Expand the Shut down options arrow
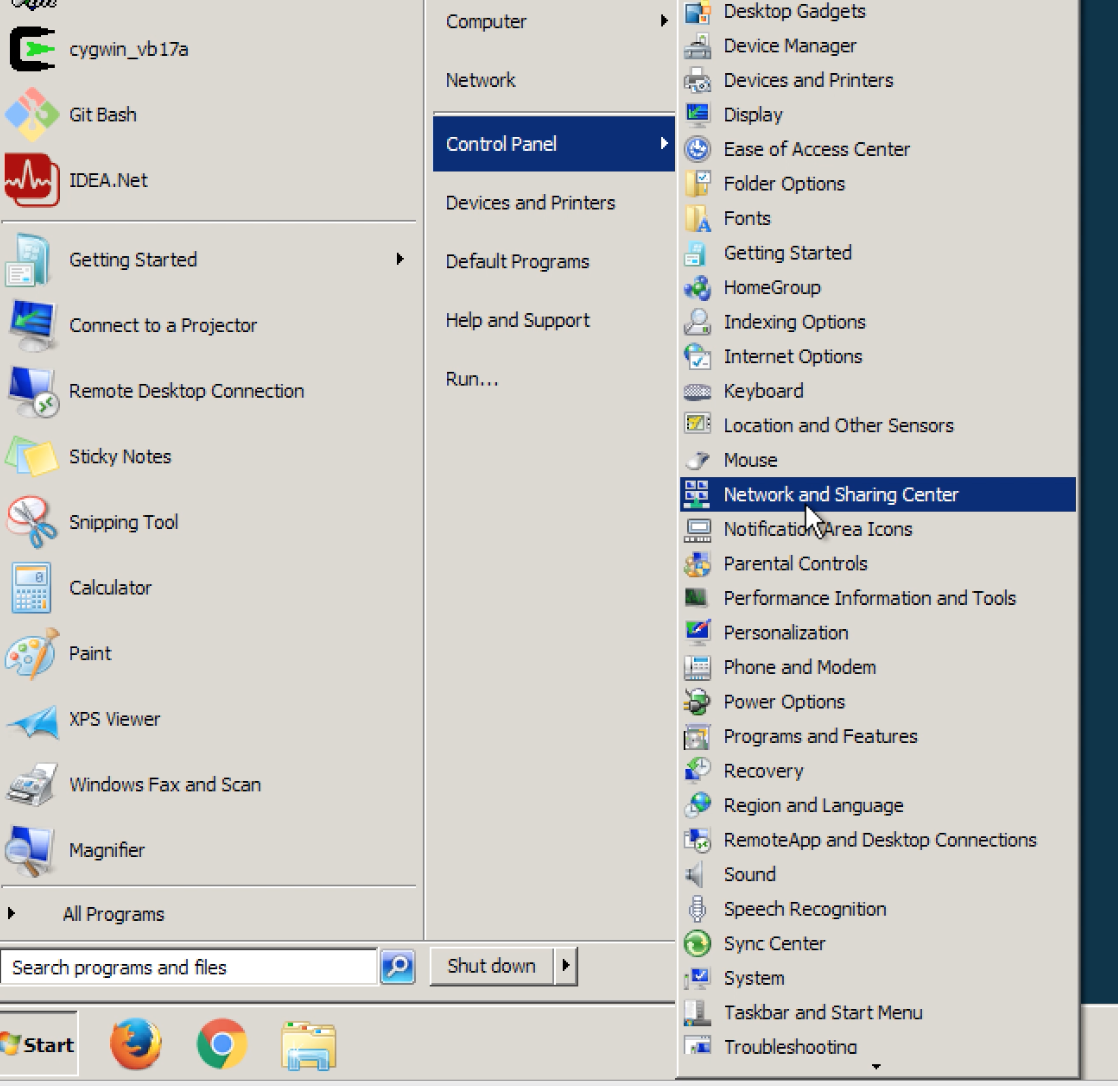Viewport: 1118px width, 1086px height. (566, 966)
